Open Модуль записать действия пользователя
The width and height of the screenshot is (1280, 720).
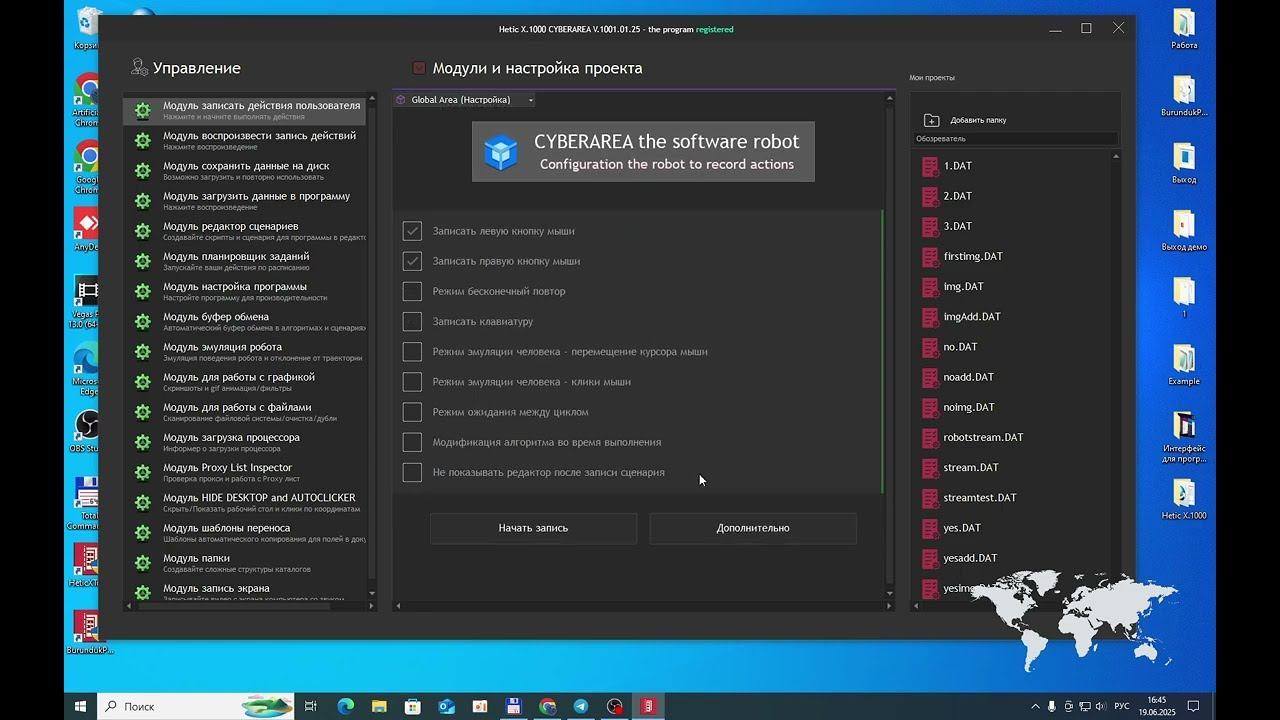tap(246, 110)
